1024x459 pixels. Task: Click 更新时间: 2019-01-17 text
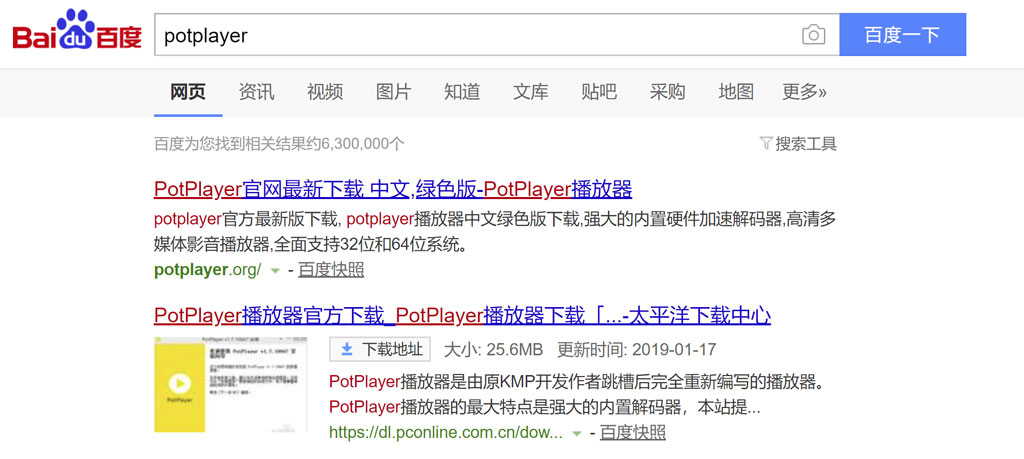click(637, 349)
